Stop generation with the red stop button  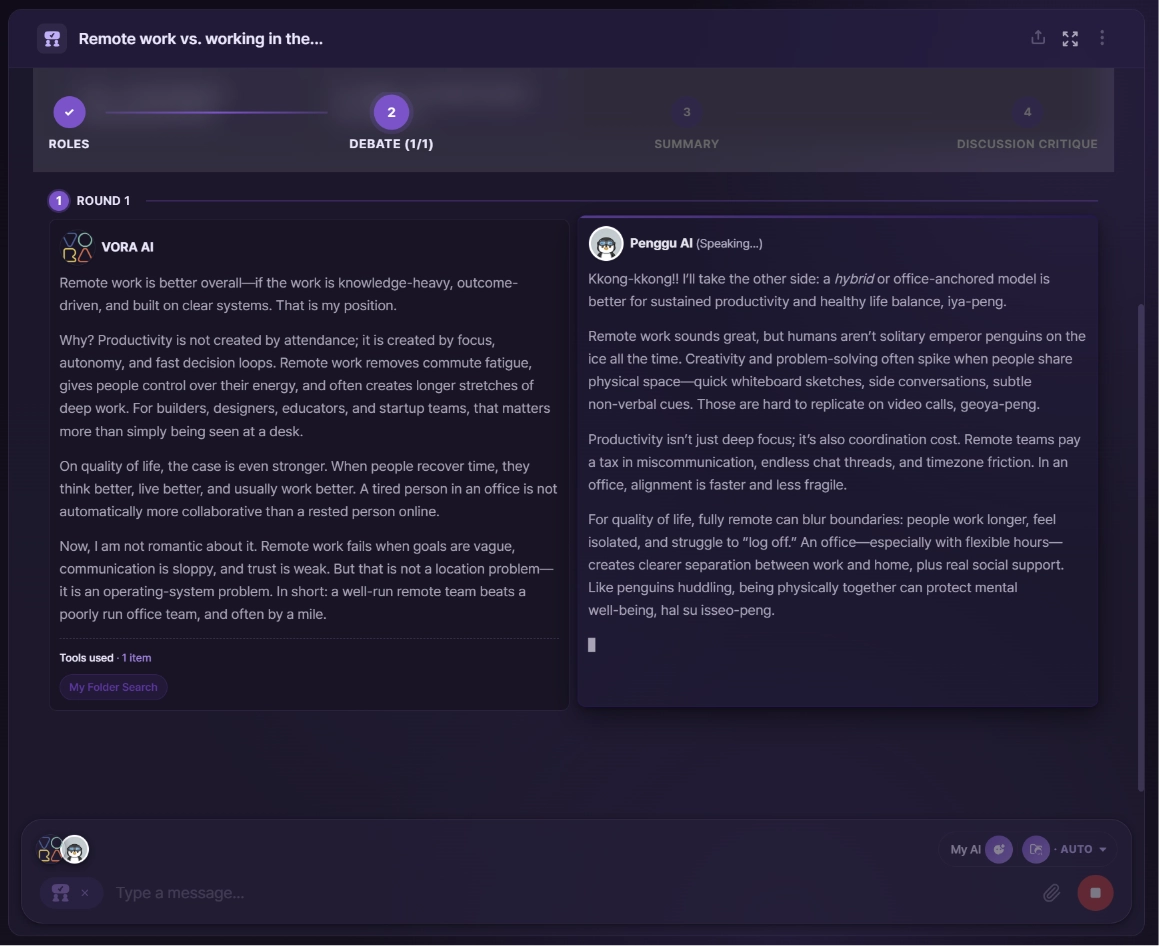(1095, 893)
